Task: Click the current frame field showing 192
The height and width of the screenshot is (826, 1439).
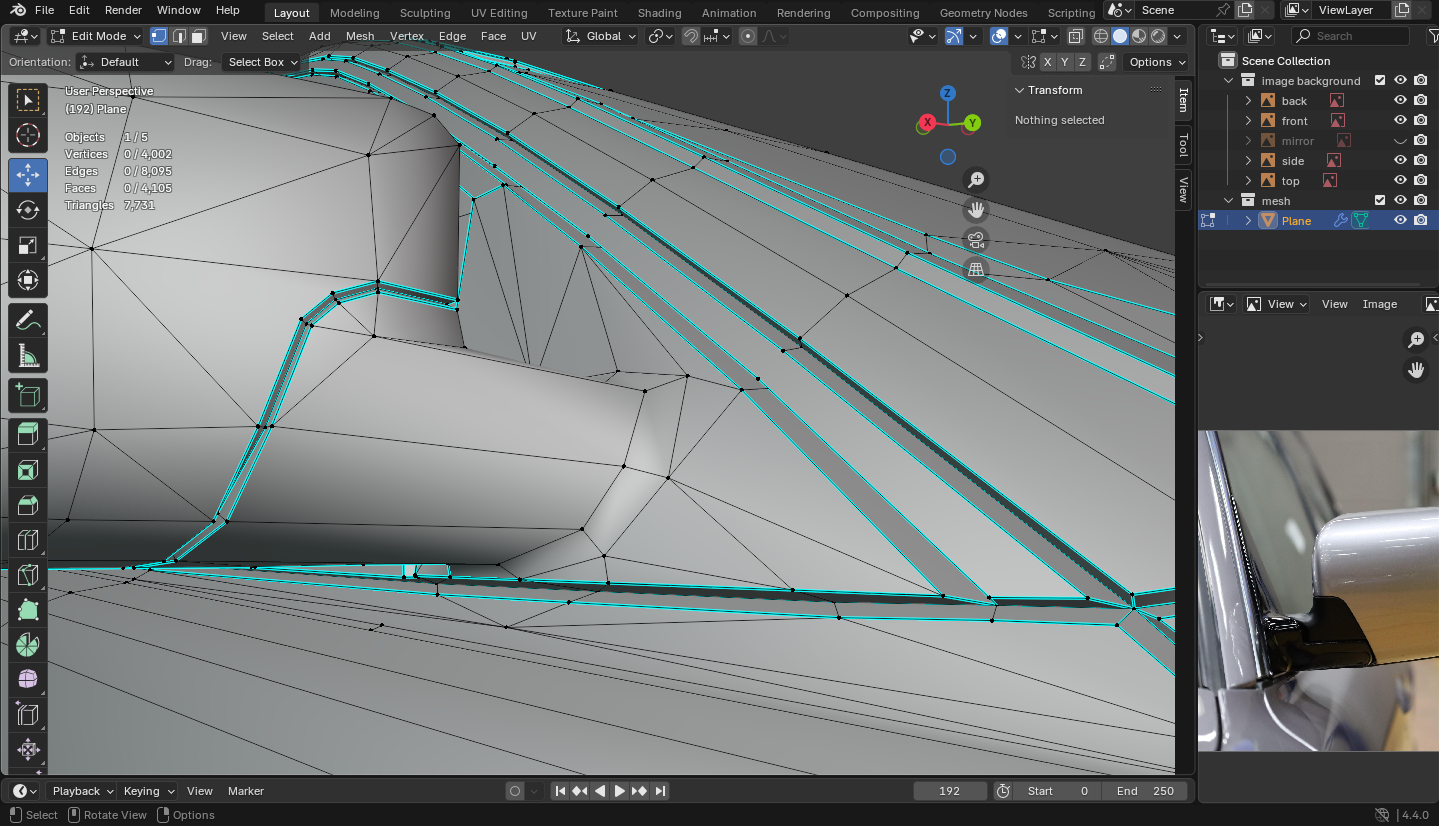Action: (x=950, y=791)
